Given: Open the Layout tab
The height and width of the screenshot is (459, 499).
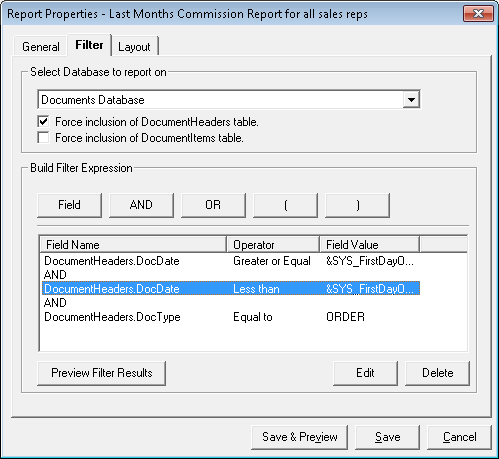Looking at the screenshot, I should tap(134, 47).
